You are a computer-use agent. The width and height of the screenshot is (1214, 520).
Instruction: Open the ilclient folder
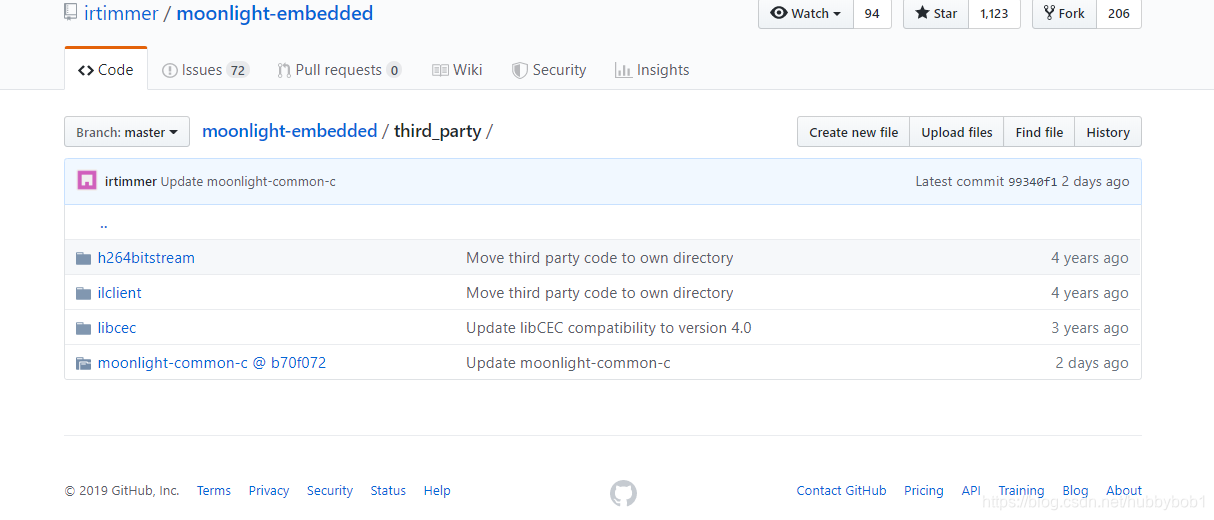[120, 293]
